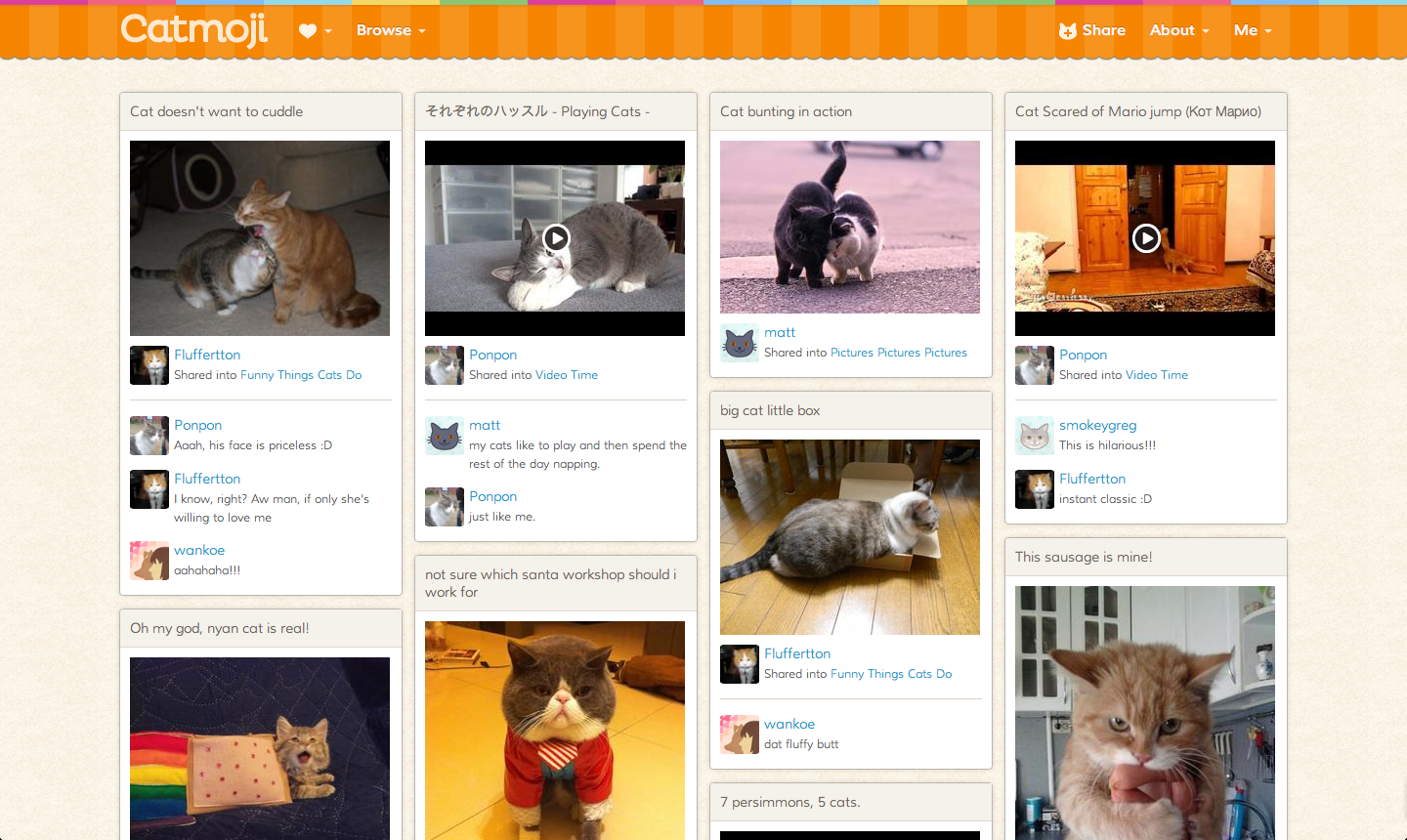Open the Me dropdown menu

(x=1252, y=30)
